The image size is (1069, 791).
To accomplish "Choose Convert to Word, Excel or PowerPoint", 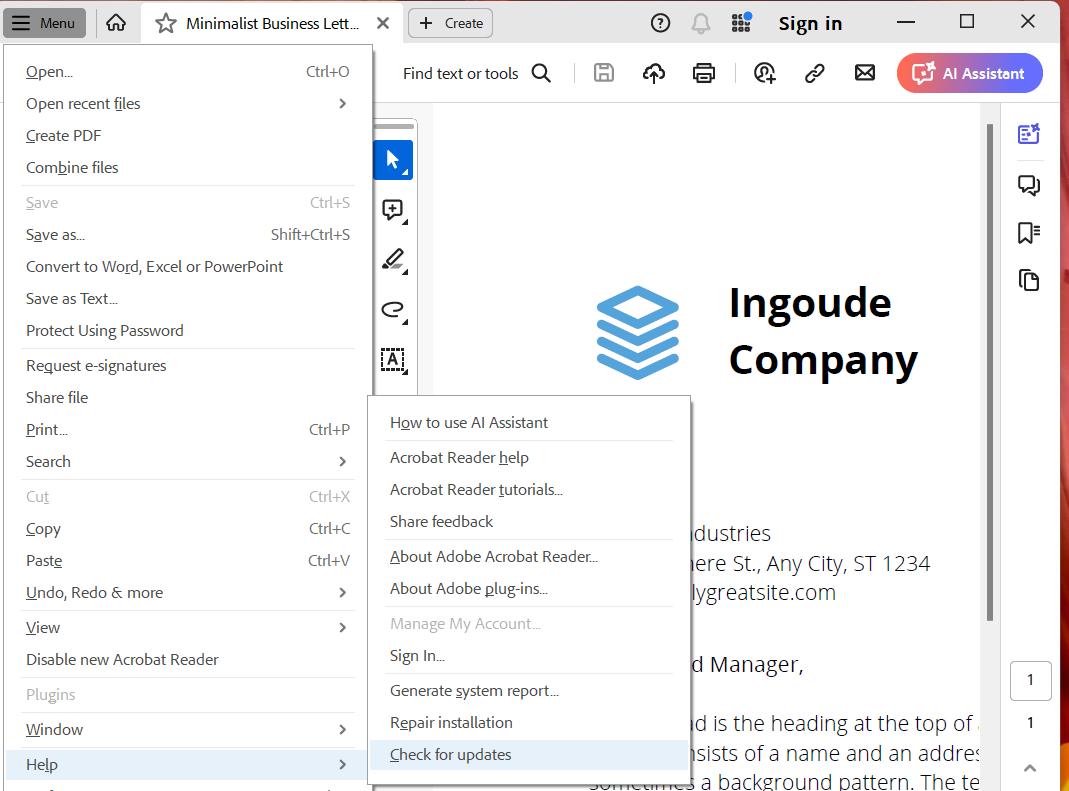I will (x=154, y=266).
